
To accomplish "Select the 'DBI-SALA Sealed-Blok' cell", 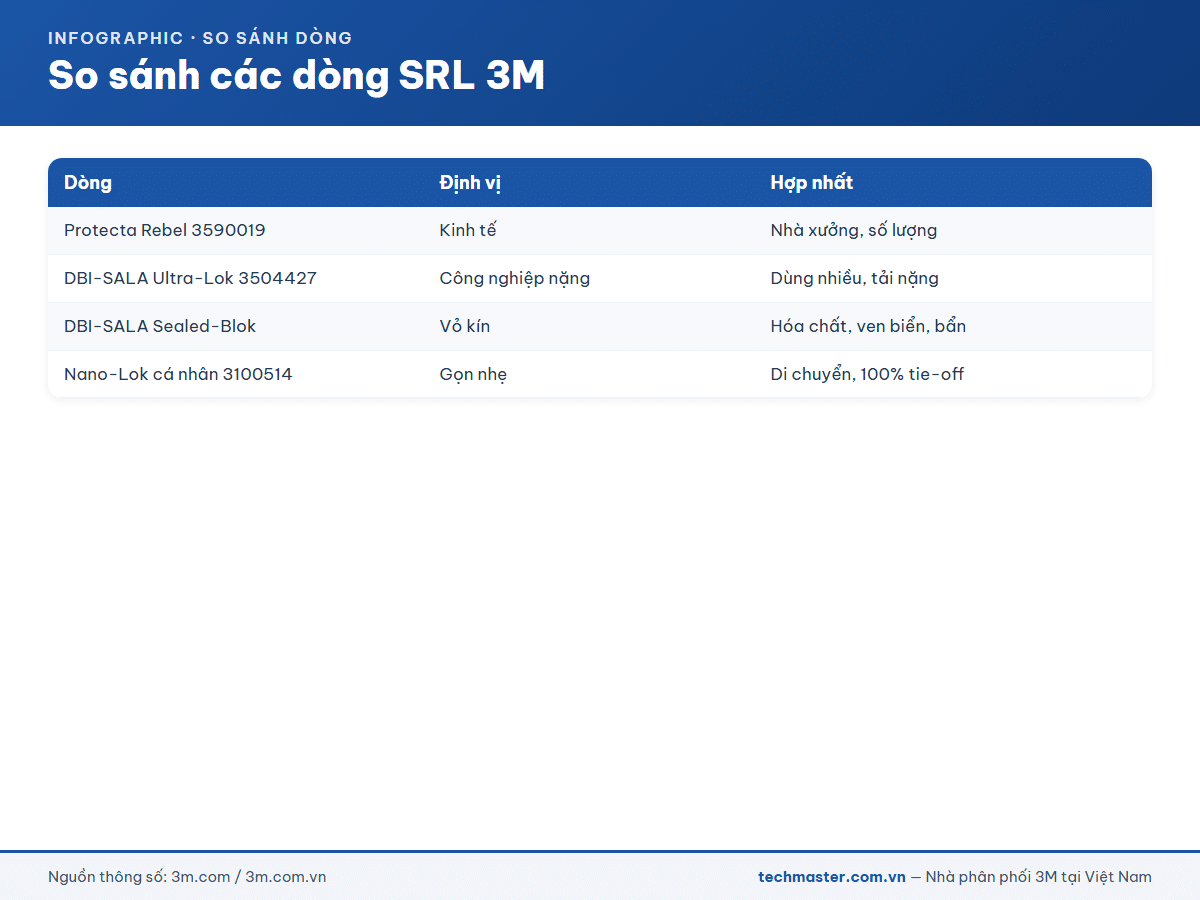I will 236,326.
